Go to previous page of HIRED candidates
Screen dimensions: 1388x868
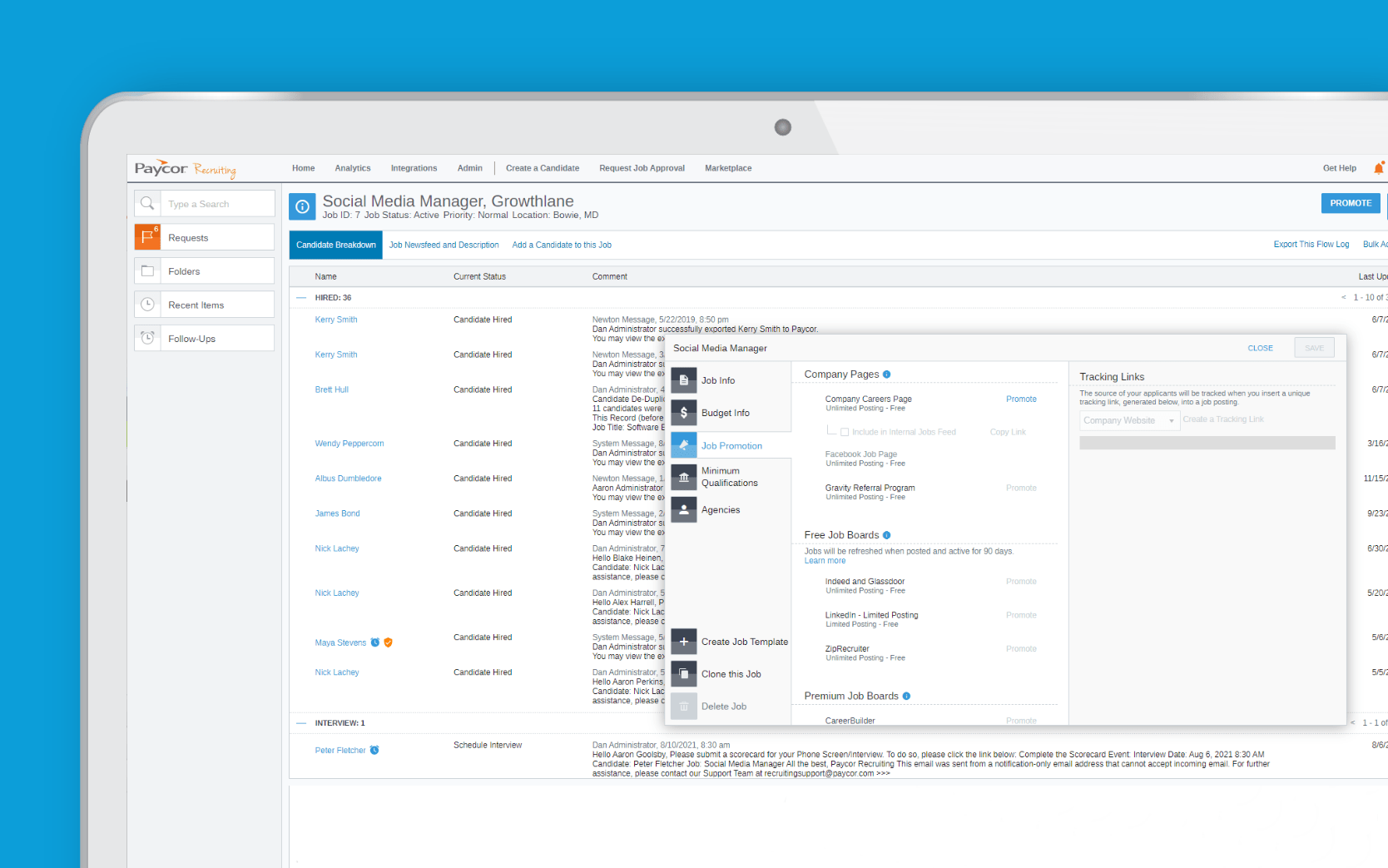tap(1343, 297)
